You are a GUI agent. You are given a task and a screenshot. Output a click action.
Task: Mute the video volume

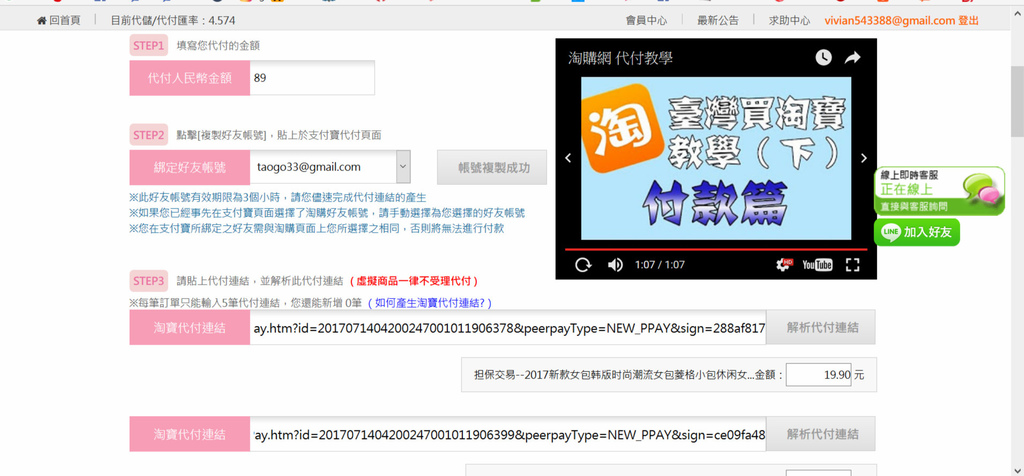pyautogui.click(x=615, y=264)
